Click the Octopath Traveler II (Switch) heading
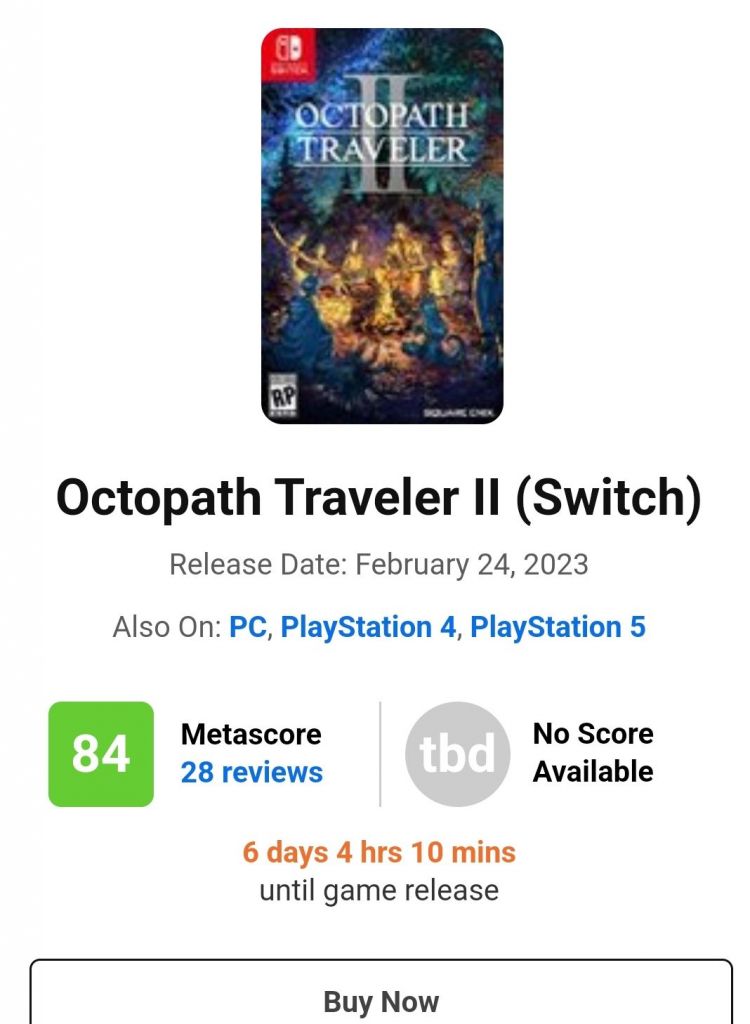Viewport: 750px width, 1024px height. pyautogui.click(x=378, y=498)
